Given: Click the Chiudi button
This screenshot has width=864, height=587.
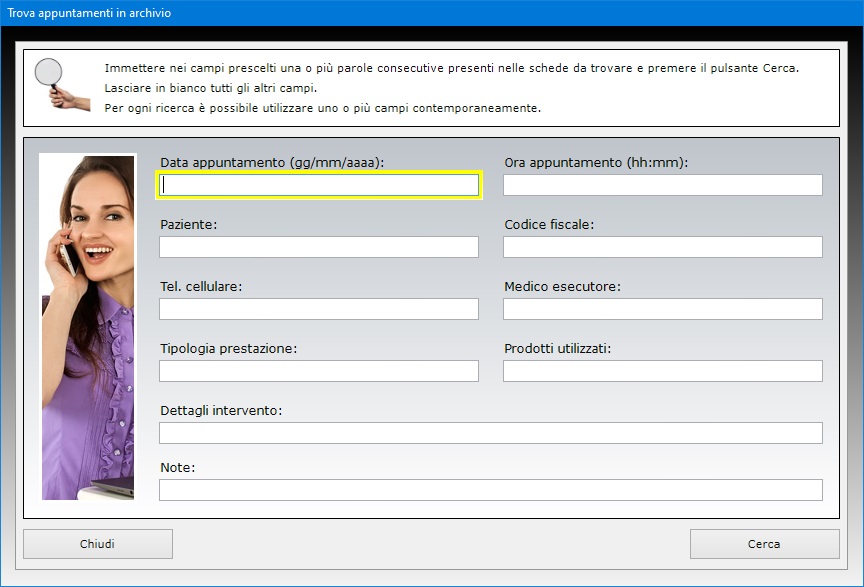Looking at the screenshot, I should point(98,544).
